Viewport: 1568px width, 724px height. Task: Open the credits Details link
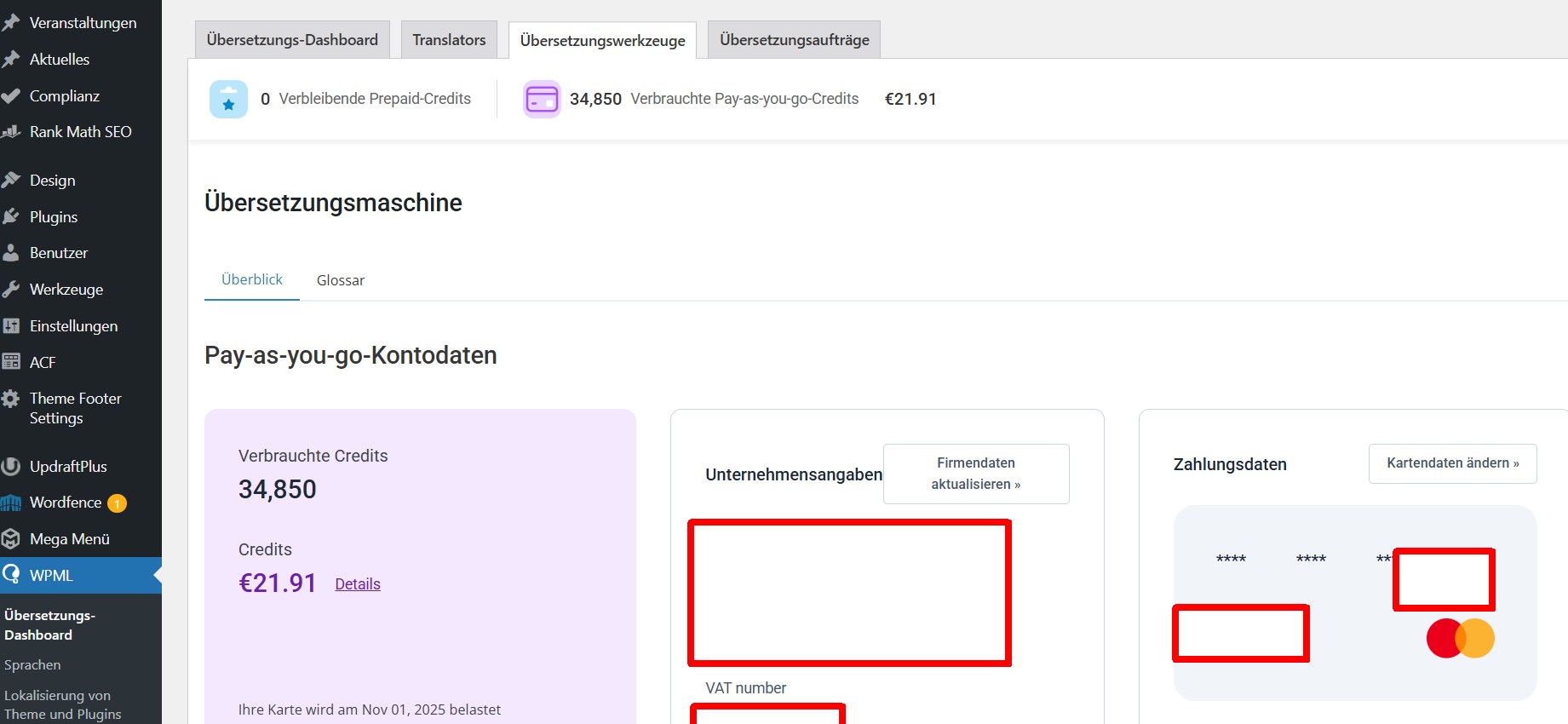(x=358, y=584)
